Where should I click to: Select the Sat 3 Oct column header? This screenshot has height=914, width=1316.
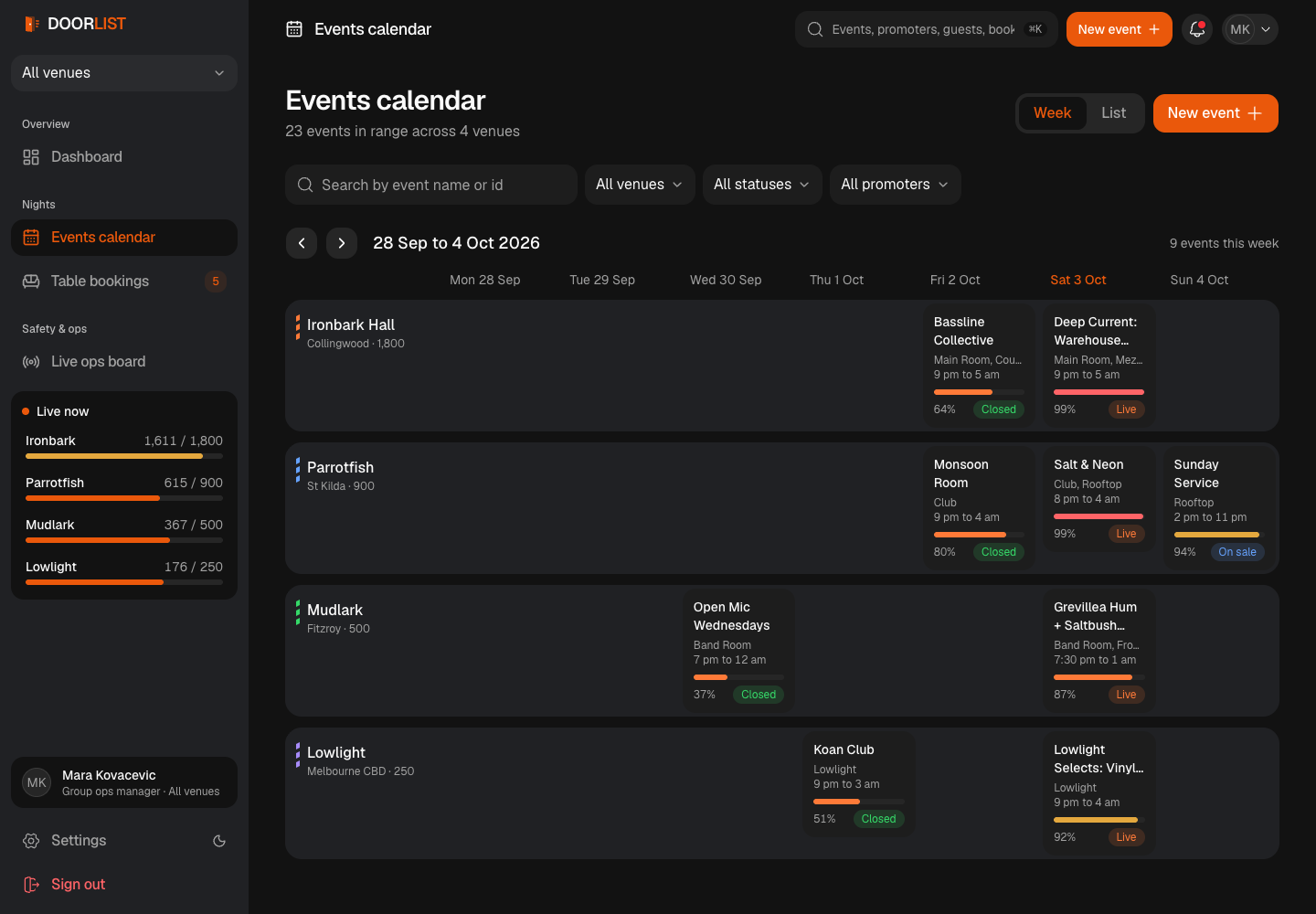click(1078, 280)
